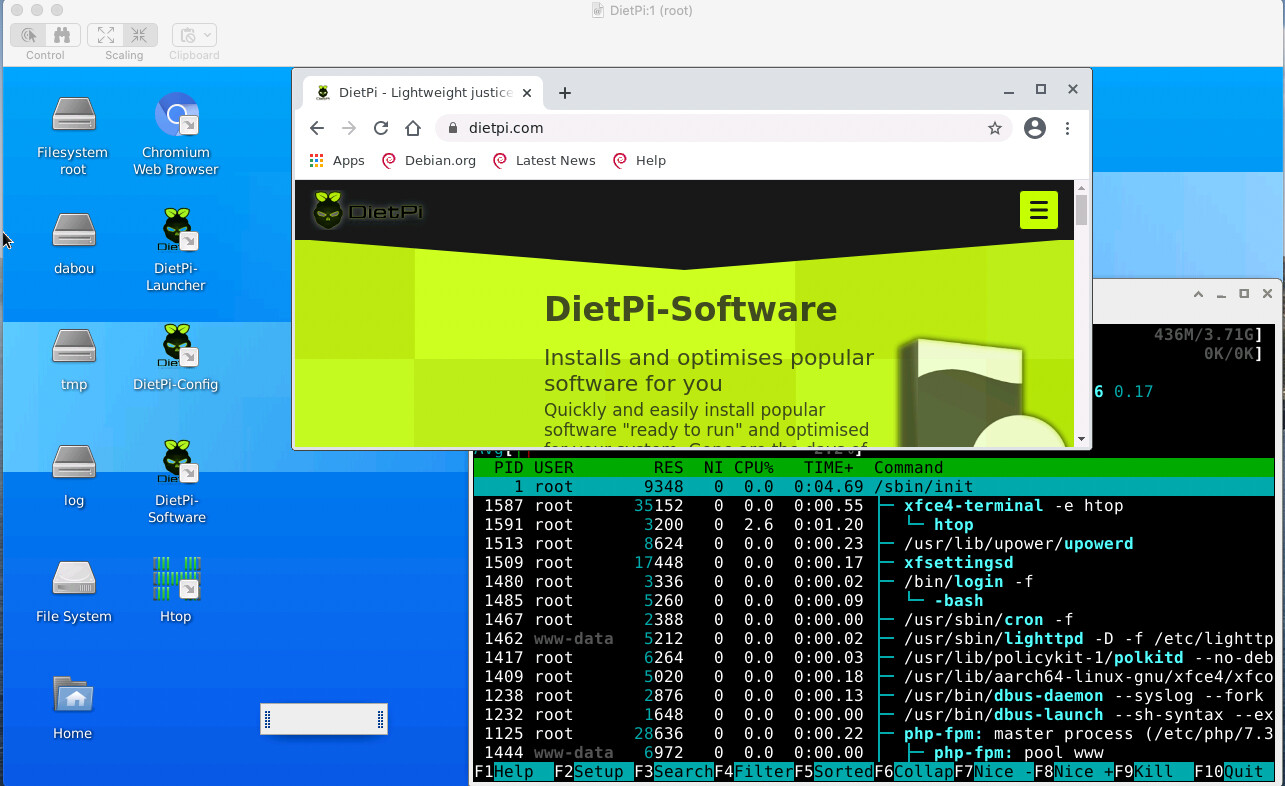Click F4 Filter in htop
Image resolution: width=1285 pixels, height=786 pixels.
754,772
